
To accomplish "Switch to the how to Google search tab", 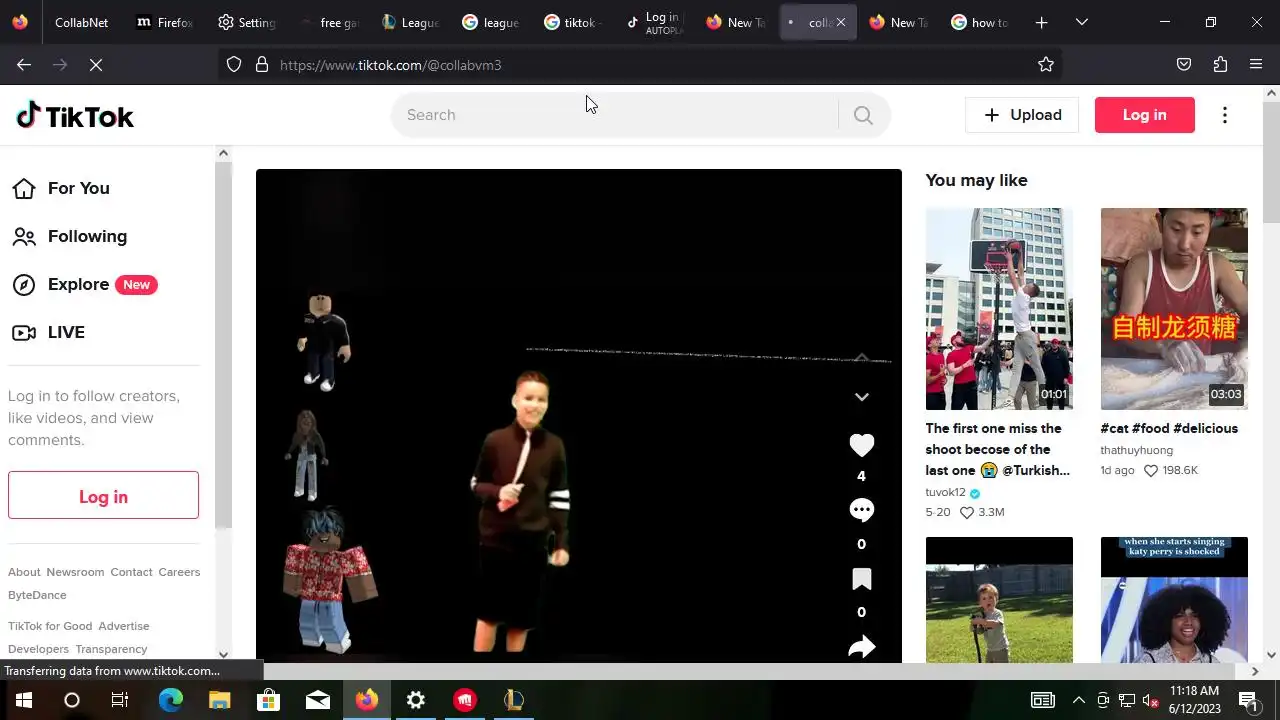I will [981, 22].
